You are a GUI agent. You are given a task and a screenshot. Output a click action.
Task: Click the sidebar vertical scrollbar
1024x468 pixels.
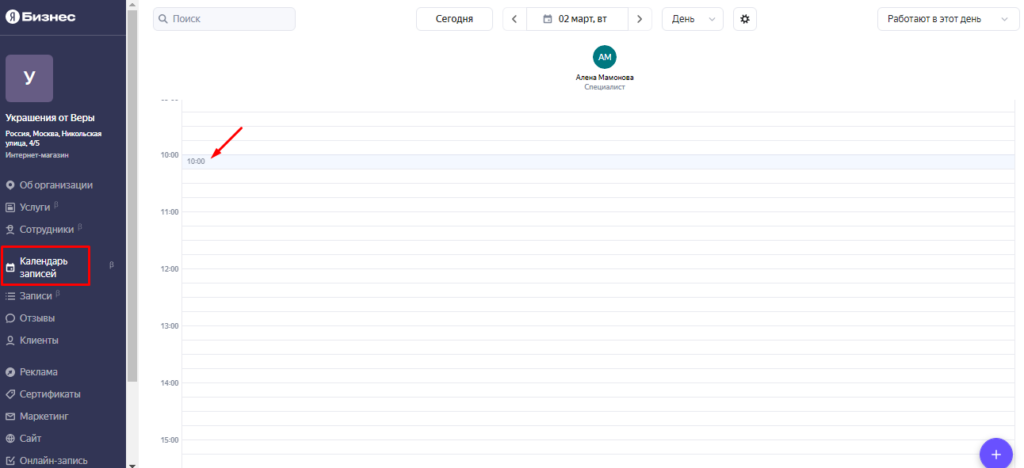[x=132, y=196]
